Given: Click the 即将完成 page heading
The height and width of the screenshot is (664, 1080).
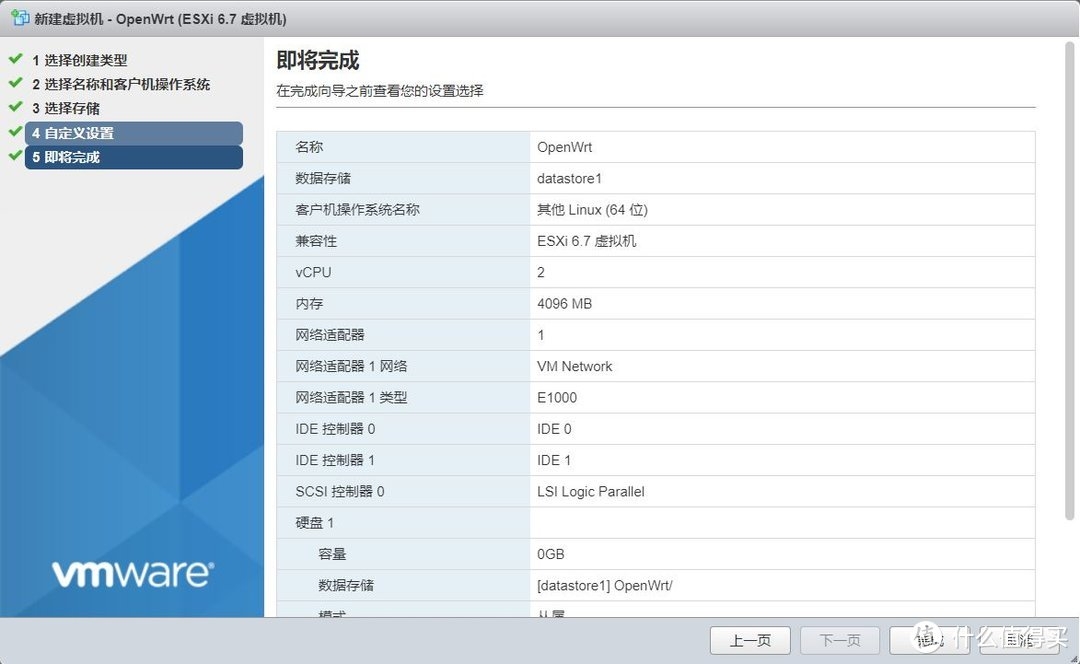Looking at the screenshot, I should click(x=318, y=61).
